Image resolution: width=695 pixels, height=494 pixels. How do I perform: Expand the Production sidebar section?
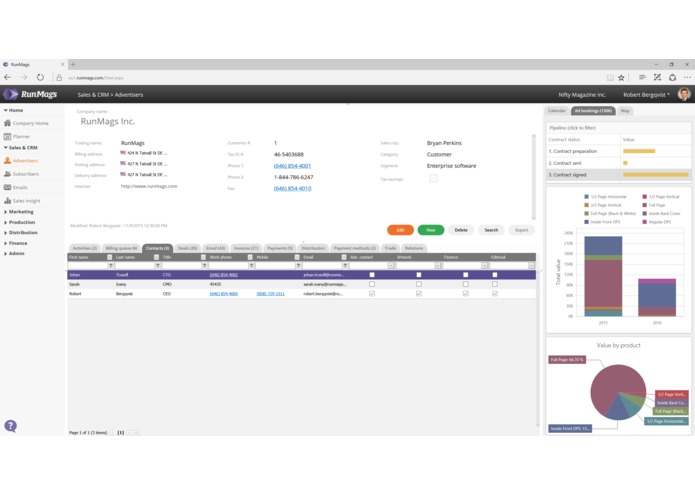(x=6, y=222)
